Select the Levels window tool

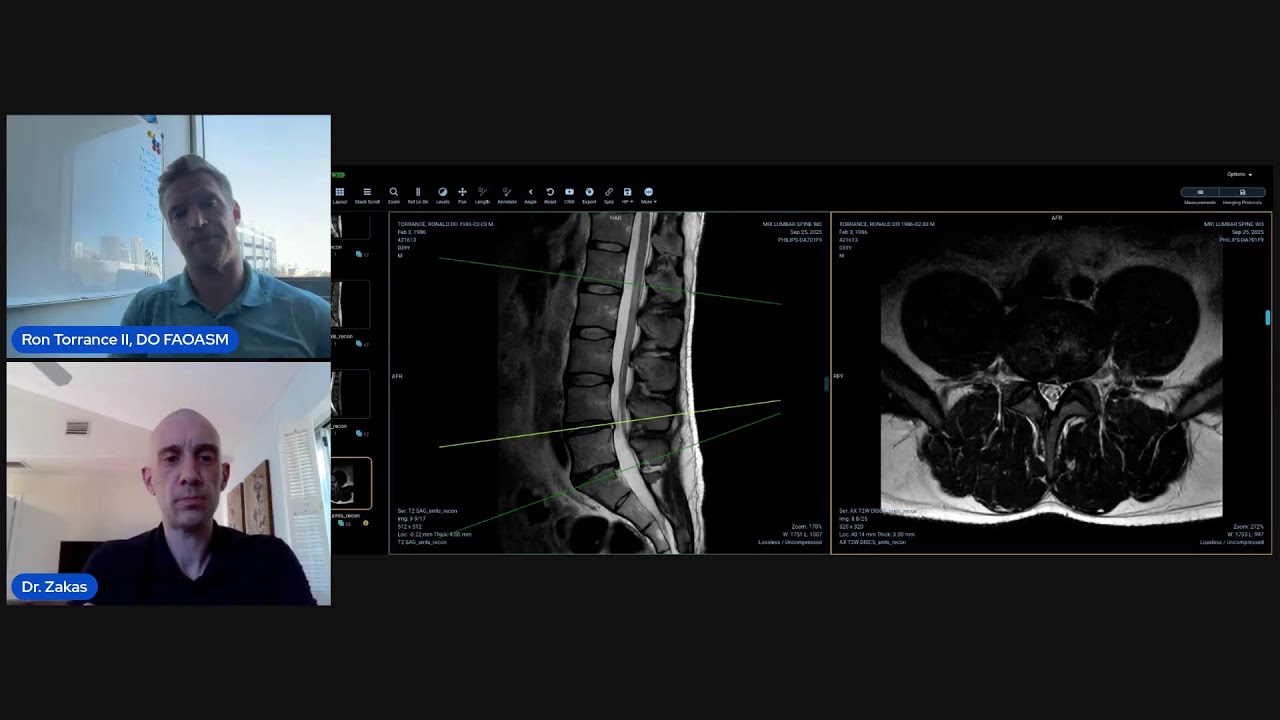443,194
